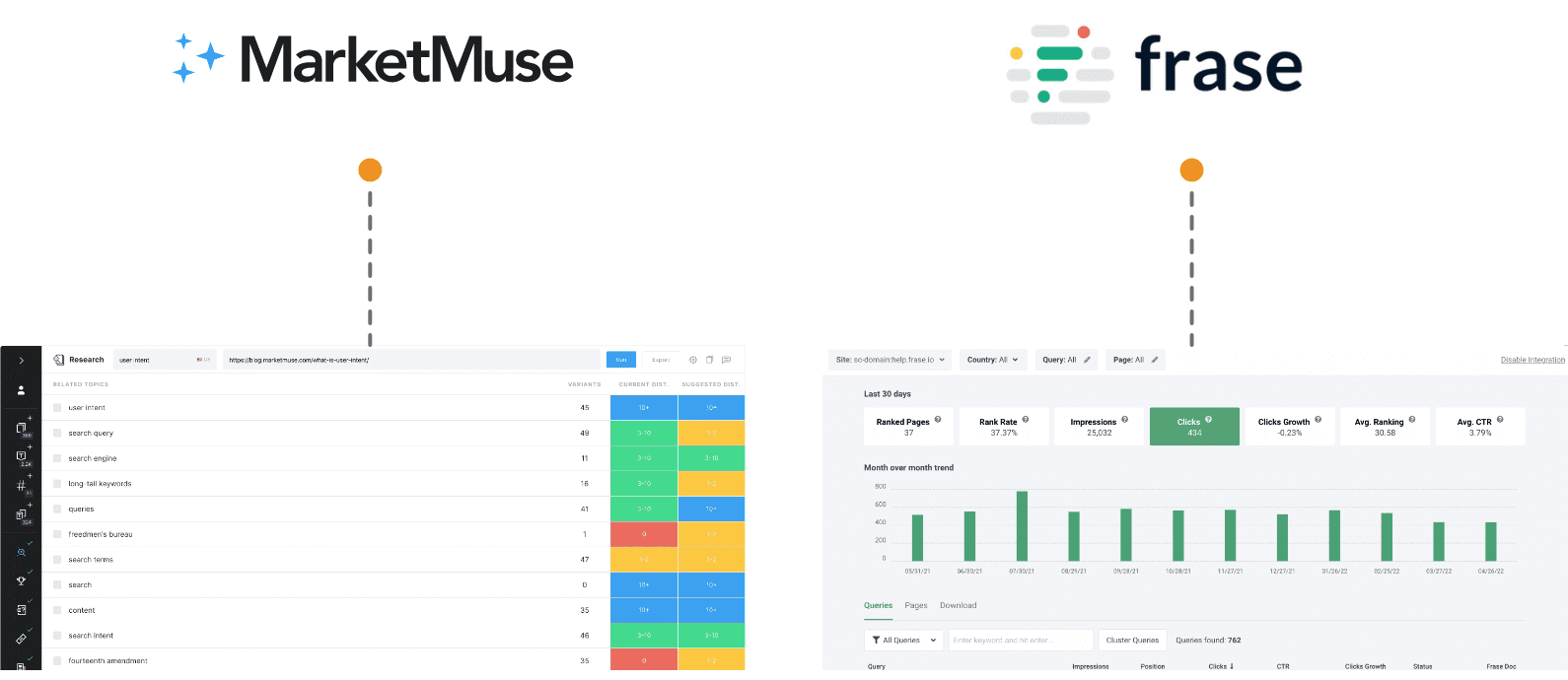Expand the Country: All dropdown
Image resolution: width=1568 pixels, height=680 pixels.
(993, 360)
